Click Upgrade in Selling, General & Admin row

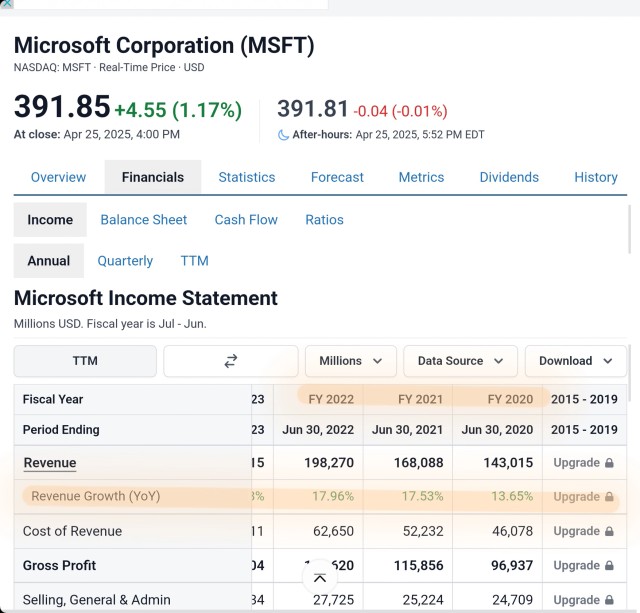point(576,600)
